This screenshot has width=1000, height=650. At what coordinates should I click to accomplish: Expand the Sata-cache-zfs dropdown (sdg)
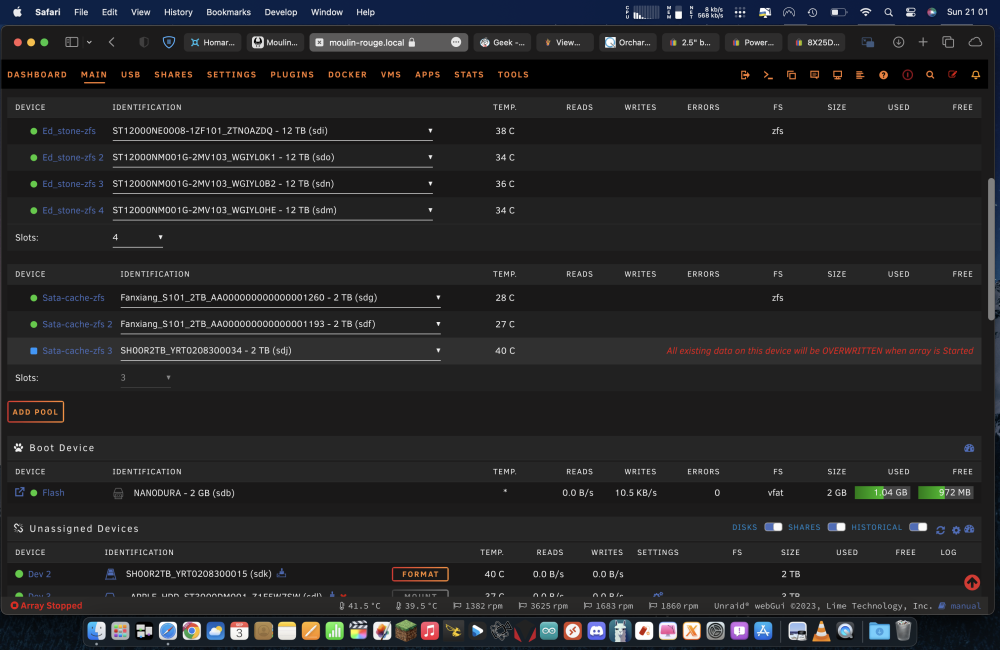[x=281, y=298]
